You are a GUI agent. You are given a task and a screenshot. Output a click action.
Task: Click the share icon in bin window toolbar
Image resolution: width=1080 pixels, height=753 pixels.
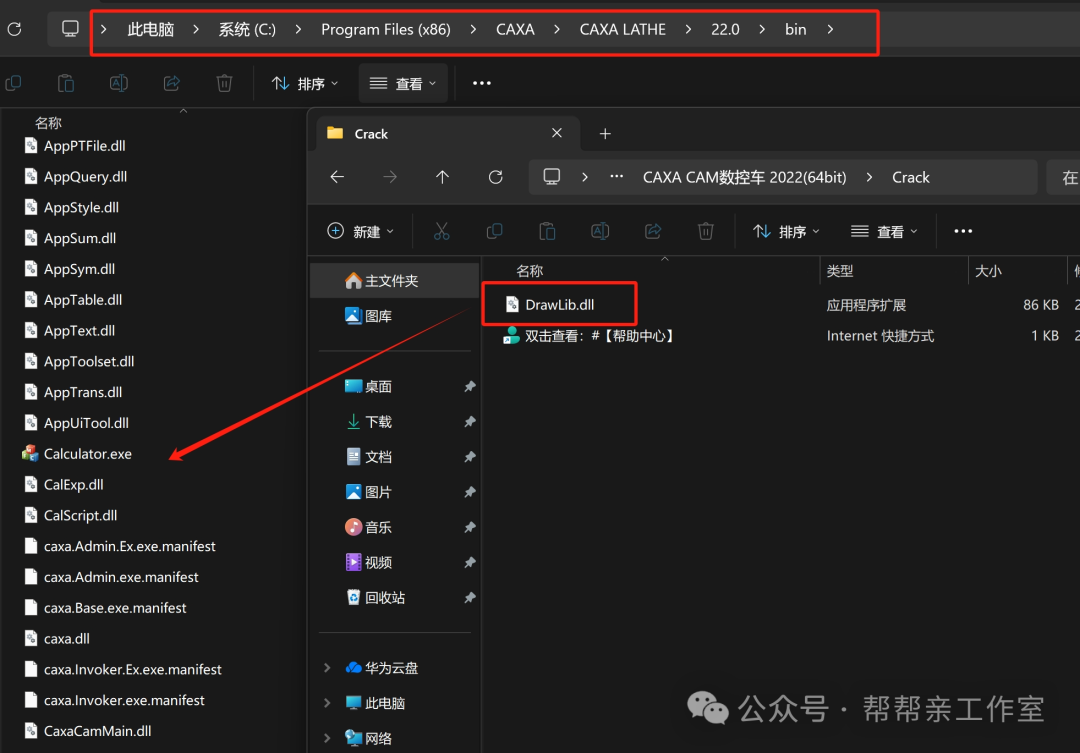[172, 83]
